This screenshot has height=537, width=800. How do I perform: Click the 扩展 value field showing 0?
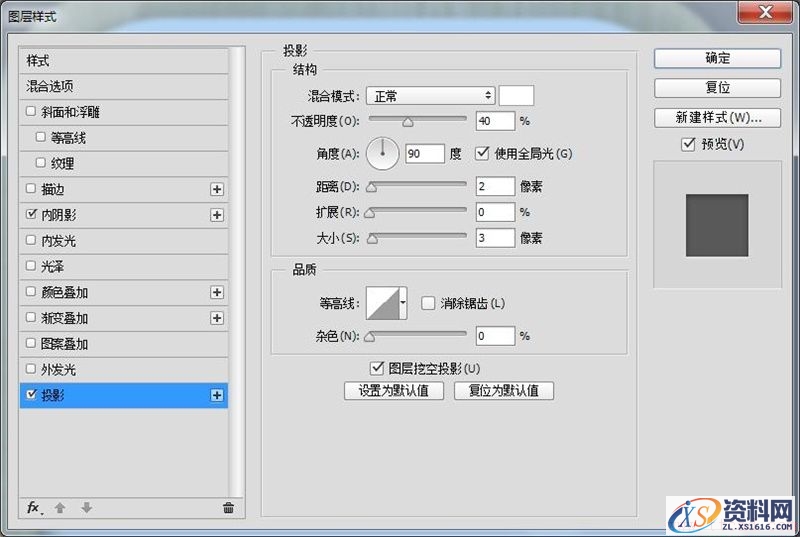pos(495,212)
